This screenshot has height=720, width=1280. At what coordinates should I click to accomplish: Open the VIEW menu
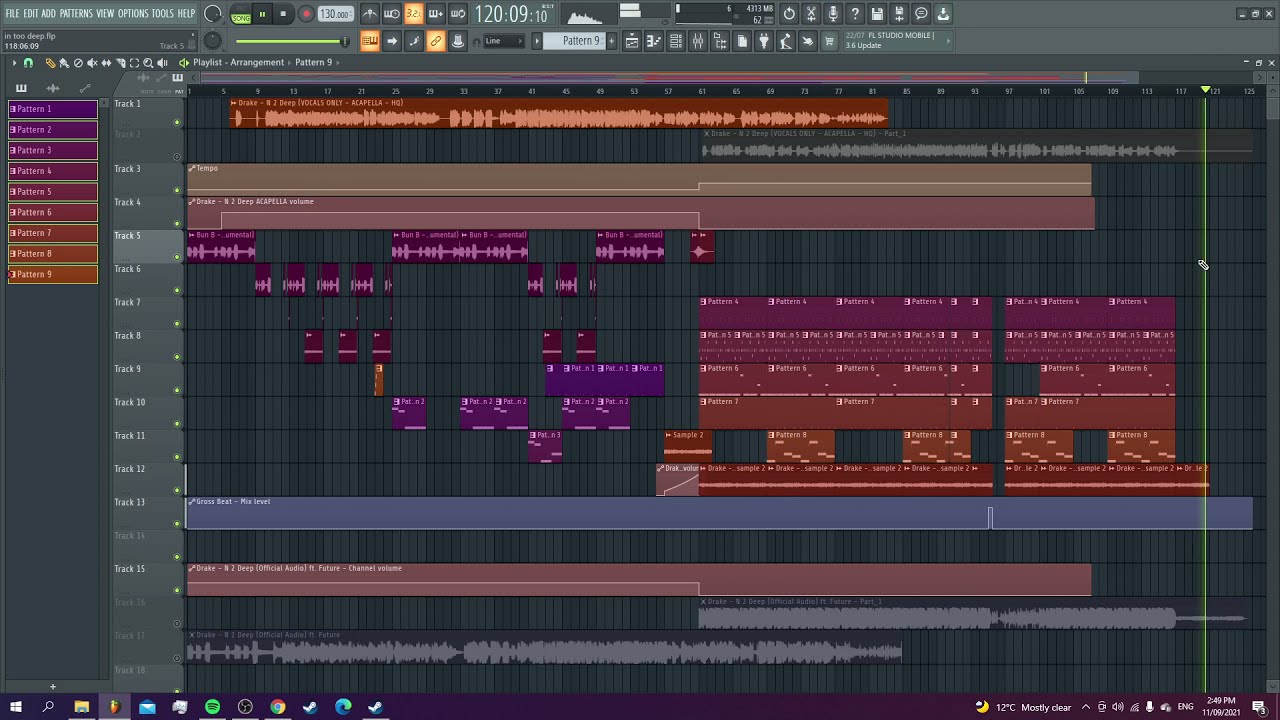[105, 13]
